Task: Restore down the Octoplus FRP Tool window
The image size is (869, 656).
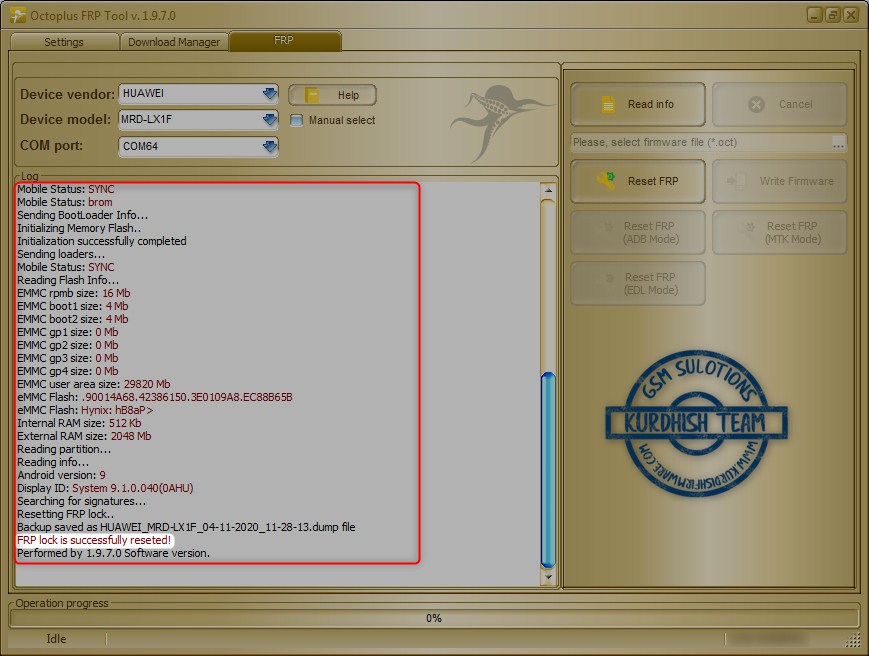Action: [x=832, y=15]
